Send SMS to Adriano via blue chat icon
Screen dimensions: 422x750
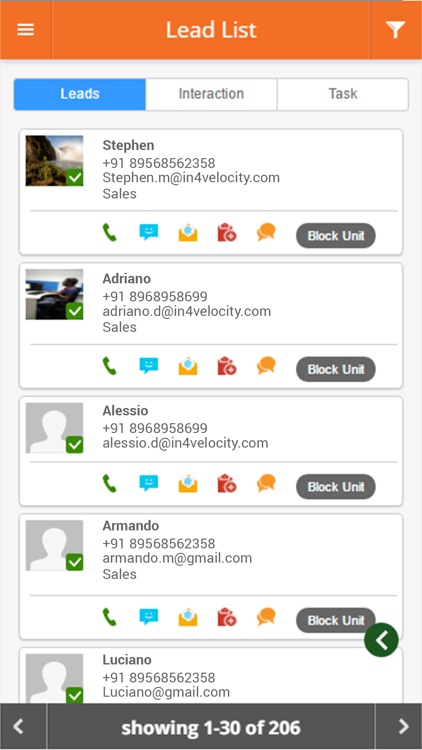tap(149, 366)
